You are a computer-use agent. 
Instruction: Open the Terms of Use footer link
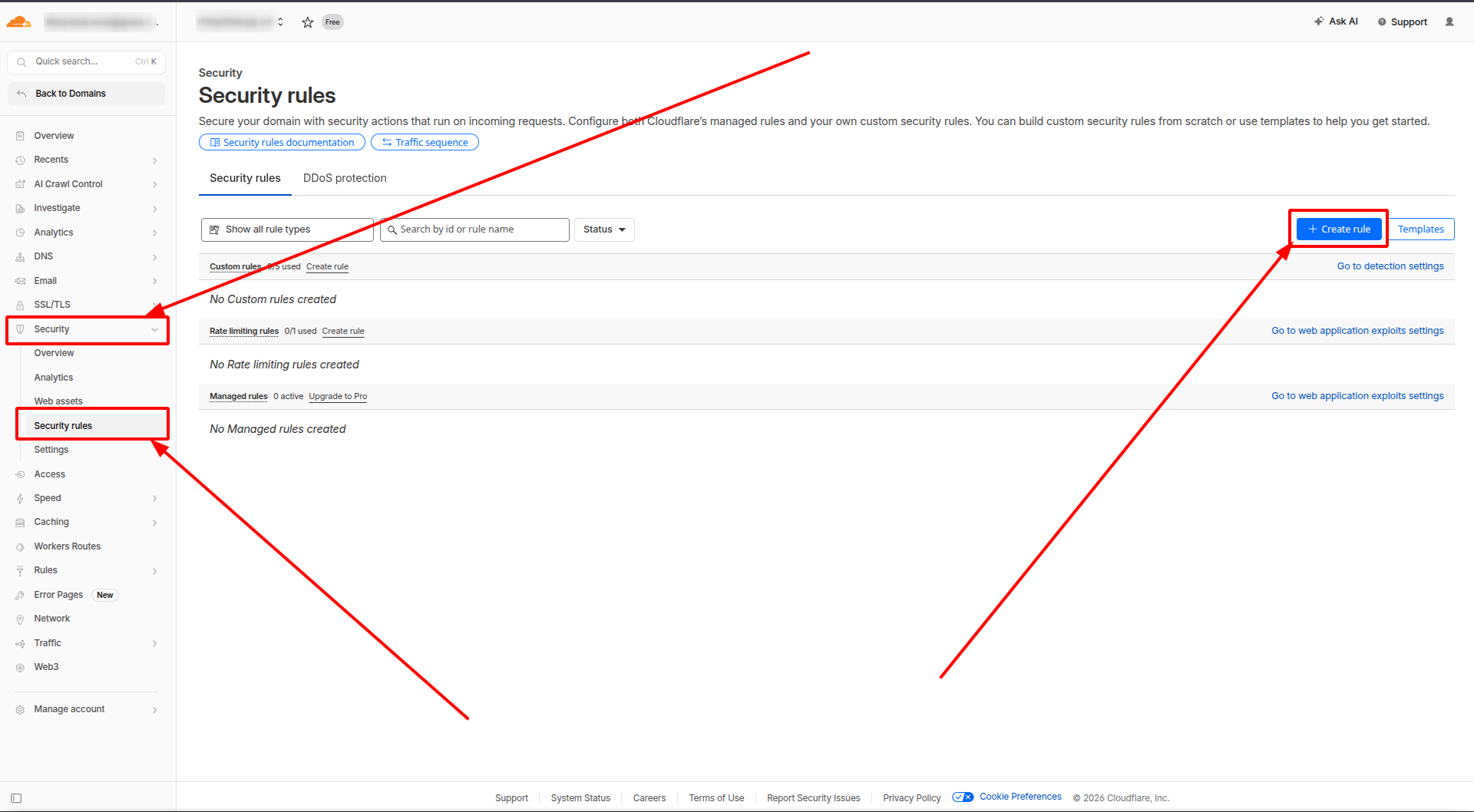tap(716, 798)
